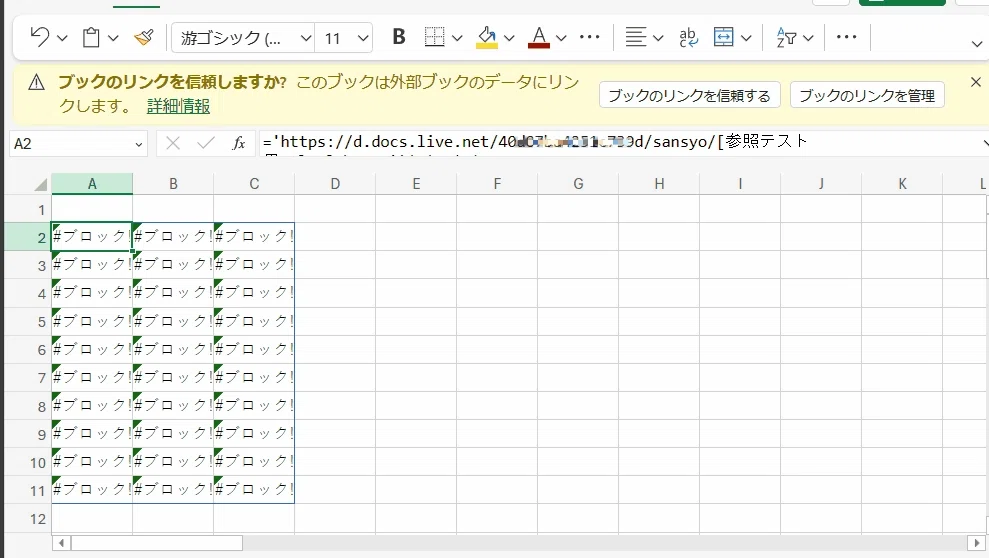Click the Undo icon
The width and height of the screenshot is (989, 558).
[x=40, y=37]
